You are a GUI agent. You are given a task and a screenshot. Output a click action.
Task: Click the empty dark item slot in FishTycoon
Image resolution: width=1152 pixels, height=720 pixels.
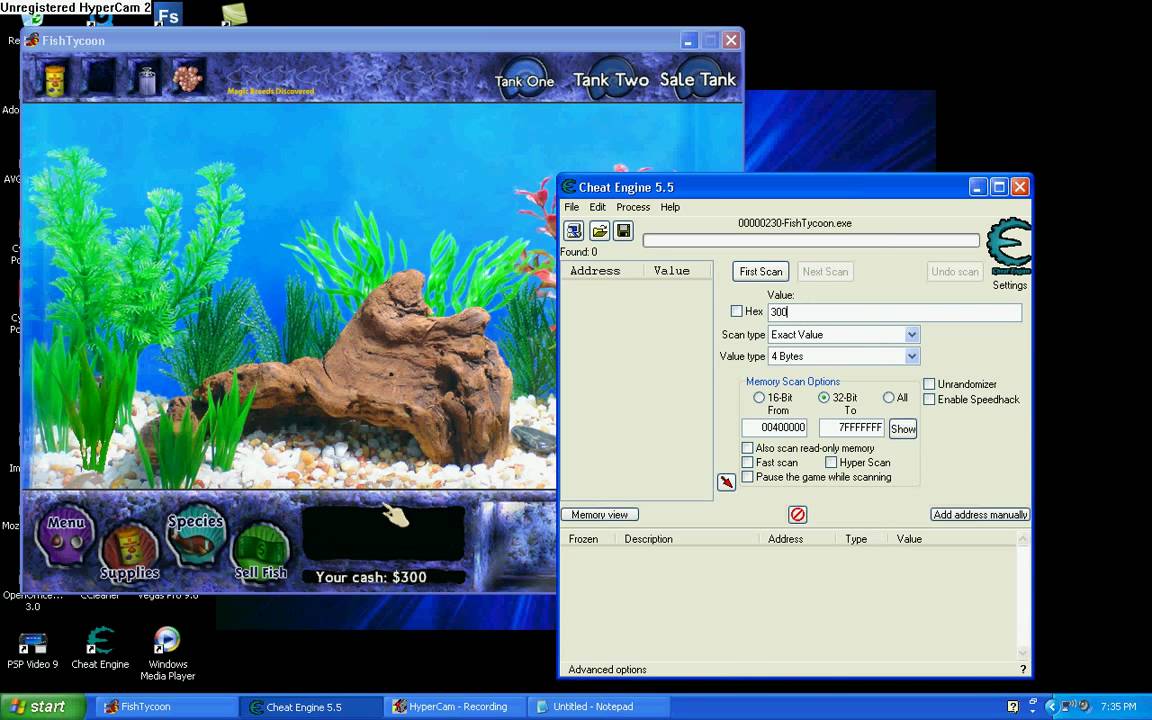(99, 78)
